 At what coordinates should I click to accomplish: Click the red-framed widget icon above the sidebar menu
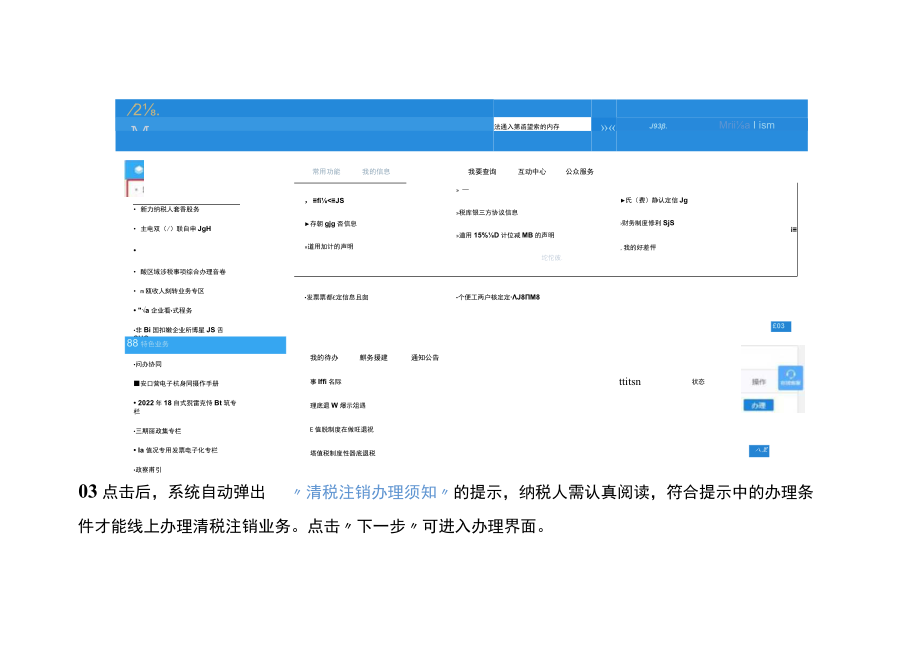click(135, 187)
